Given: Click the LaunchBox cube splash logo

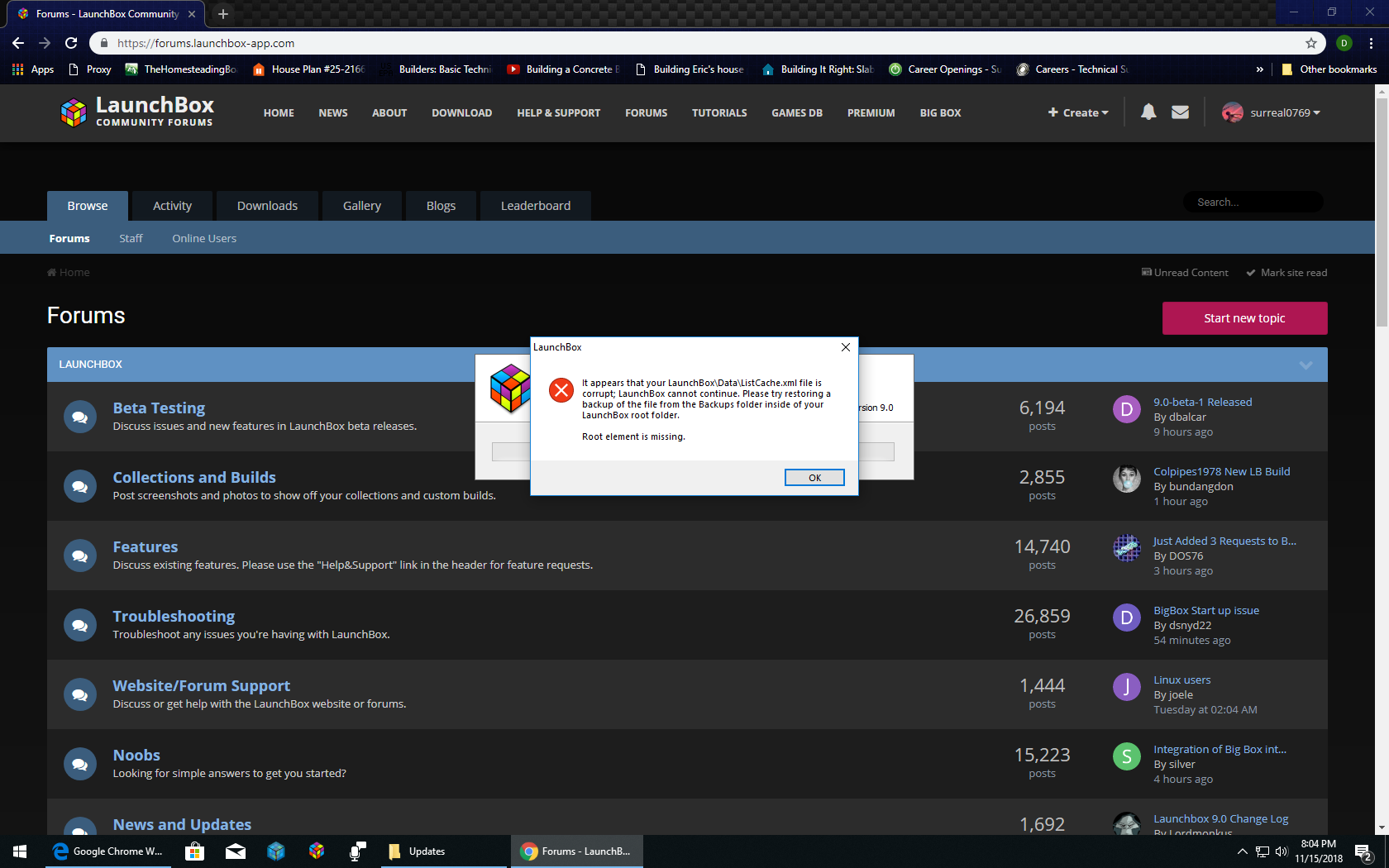Looking at the screenshot, I should [509, 389].
